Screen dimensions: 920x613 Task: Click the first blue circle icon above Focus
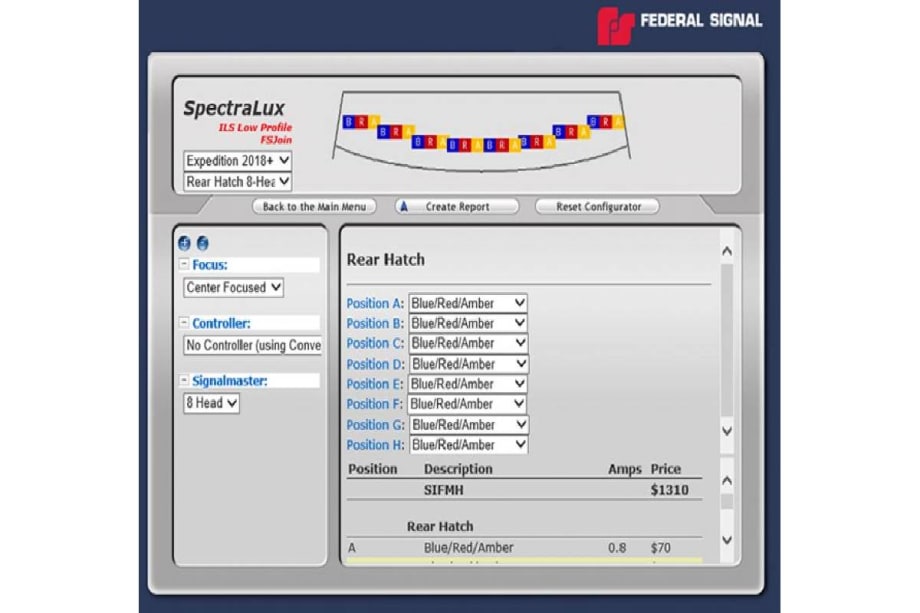click(x=184, y=243)
